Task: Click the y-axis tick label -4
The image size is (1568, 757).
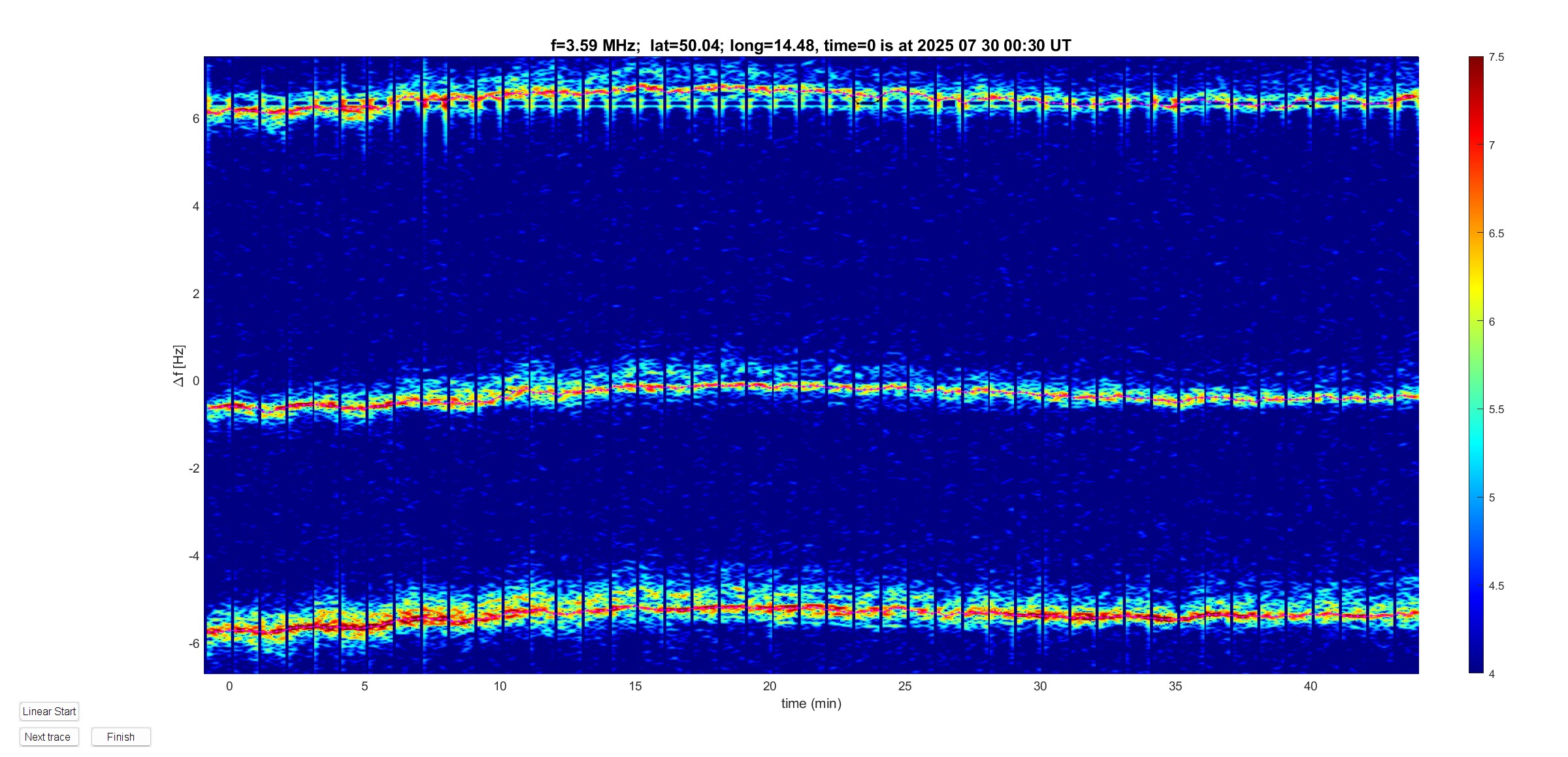Action: point(194,556)
